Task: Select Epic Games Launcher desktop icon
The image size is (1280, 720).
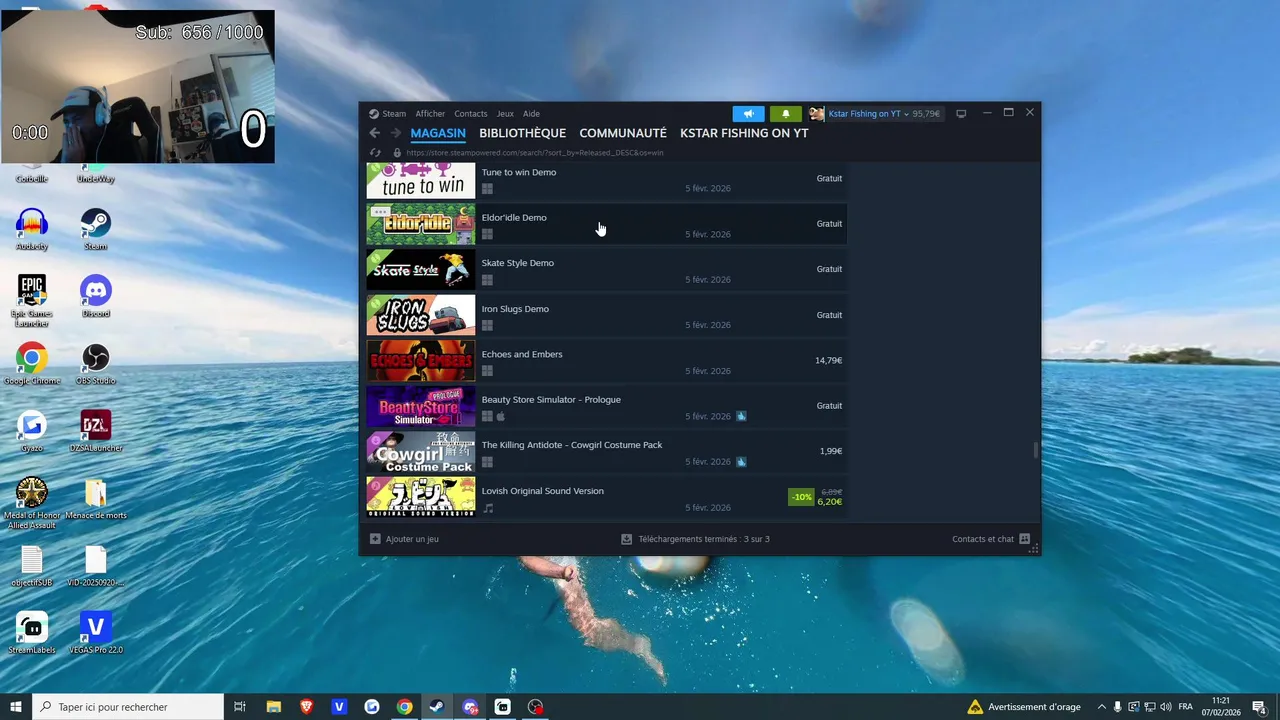Action: [x=32, y=300]
